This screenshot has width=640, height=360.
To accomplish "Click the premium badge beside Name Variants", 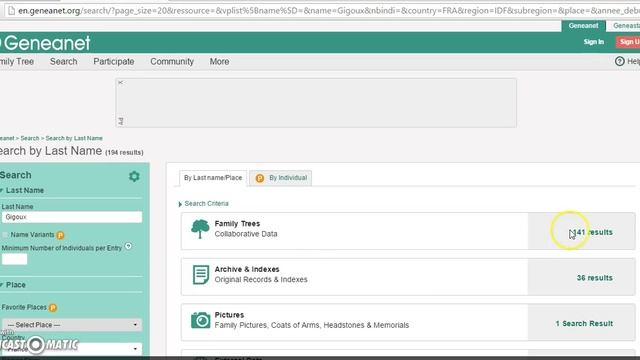I will tap(60, 235).
